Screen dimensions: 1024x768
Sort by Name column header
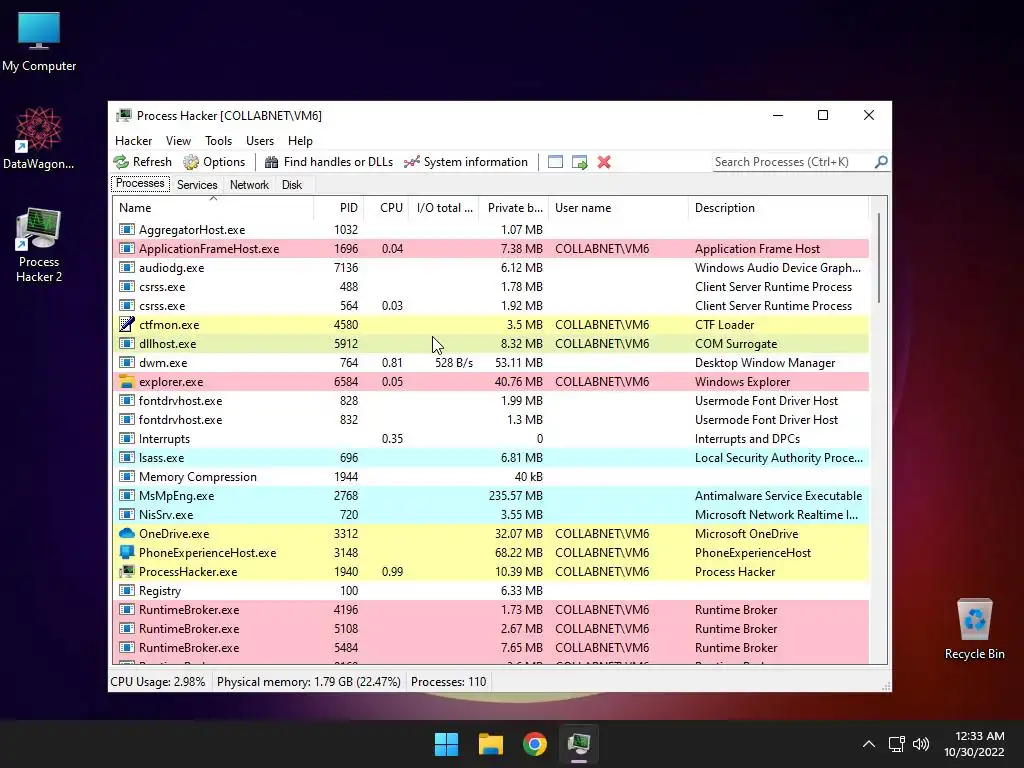[213, 208]
